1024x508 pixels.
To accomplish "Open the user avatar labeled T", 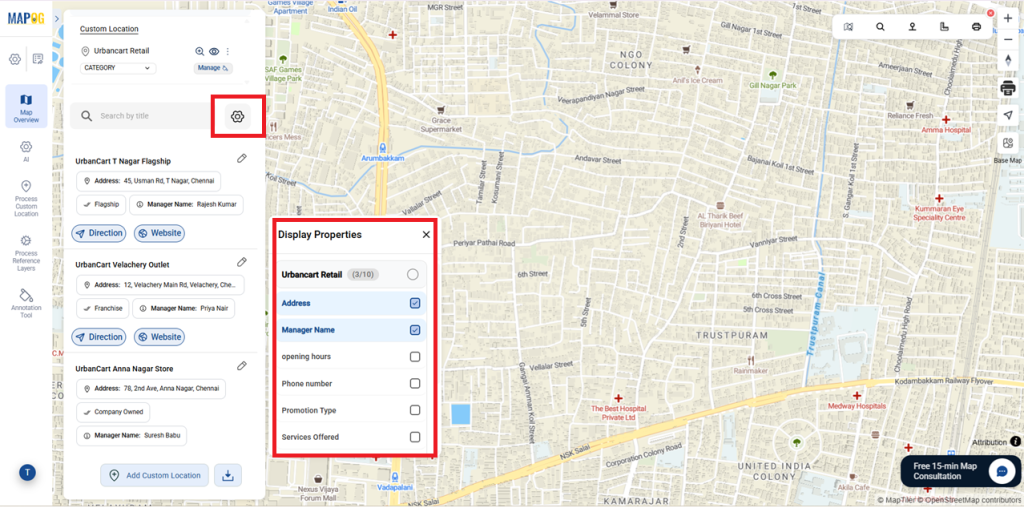I will tap(27, 472).
